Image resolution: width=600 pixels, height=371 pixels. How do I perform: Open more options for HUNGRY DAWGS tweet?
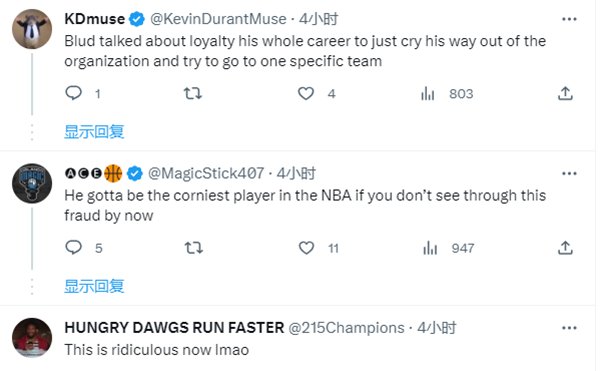click(x=569, y=328)
